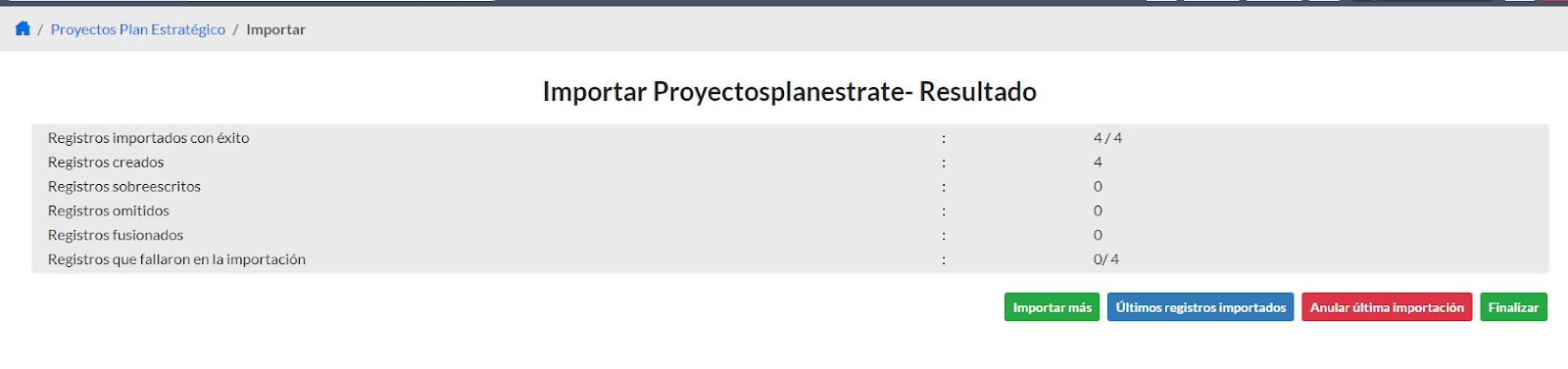This screenshot has width=1568, height=369.
Task: Finish the import with Finalizar
Action: point(1513,307)
